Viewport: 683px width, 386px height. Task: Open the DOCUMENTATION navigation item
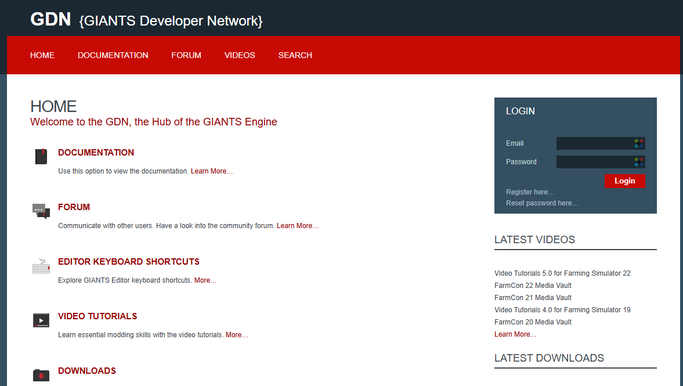pos(113,55)
